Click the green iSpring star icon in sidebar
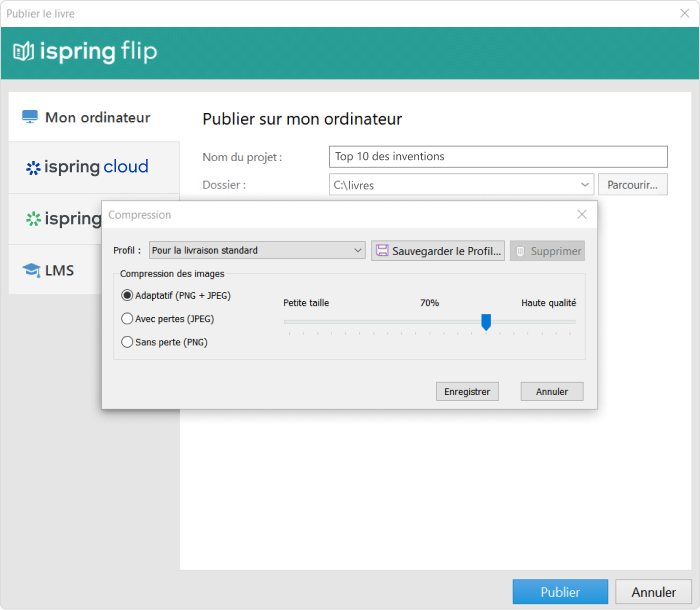 click(x=33, y=219)
